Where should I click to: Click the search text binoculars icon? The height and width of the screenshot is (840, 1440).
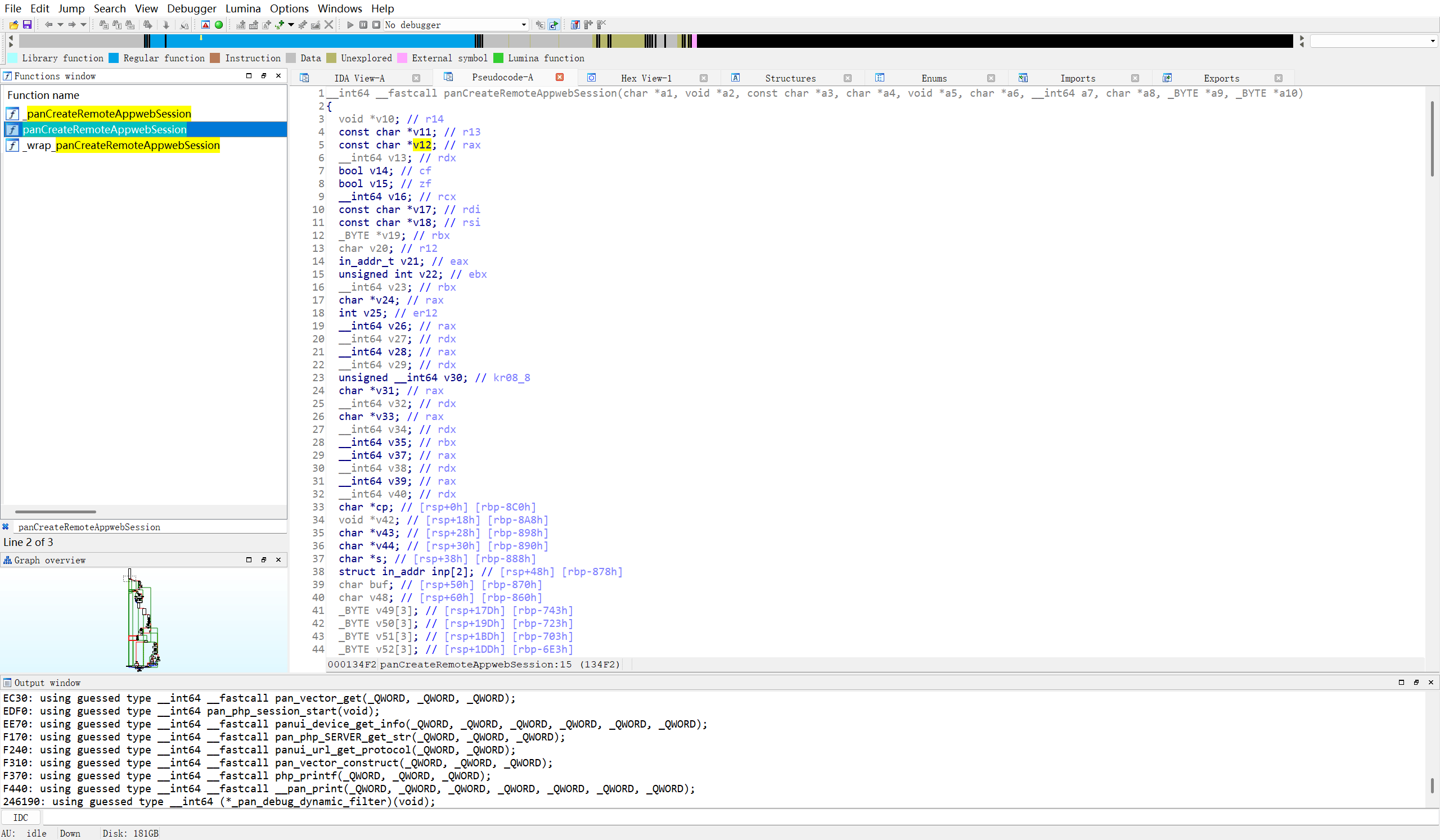pos(117,25)
